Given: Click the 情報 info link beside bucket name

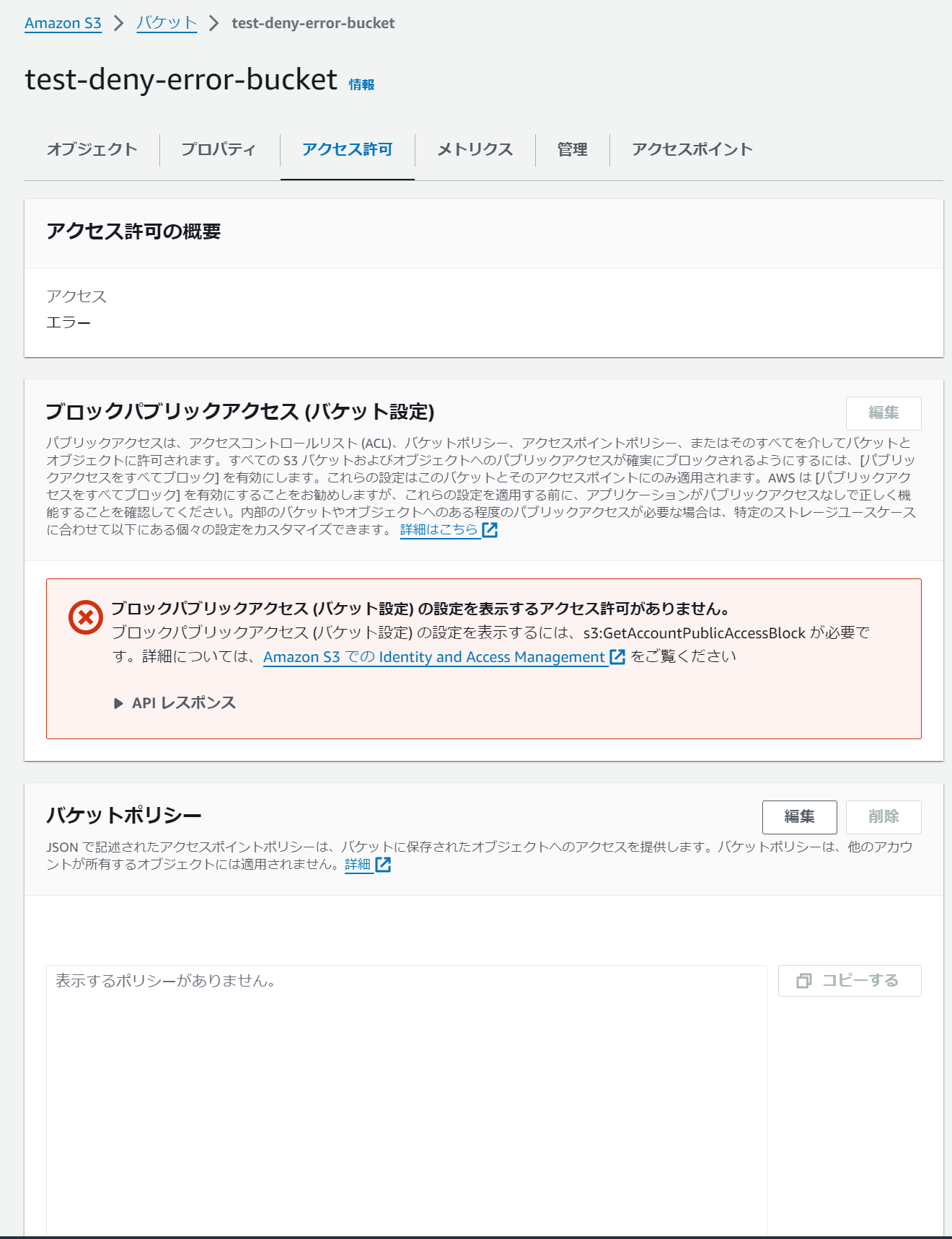Looking at the screenshot, I should [361, 85].
